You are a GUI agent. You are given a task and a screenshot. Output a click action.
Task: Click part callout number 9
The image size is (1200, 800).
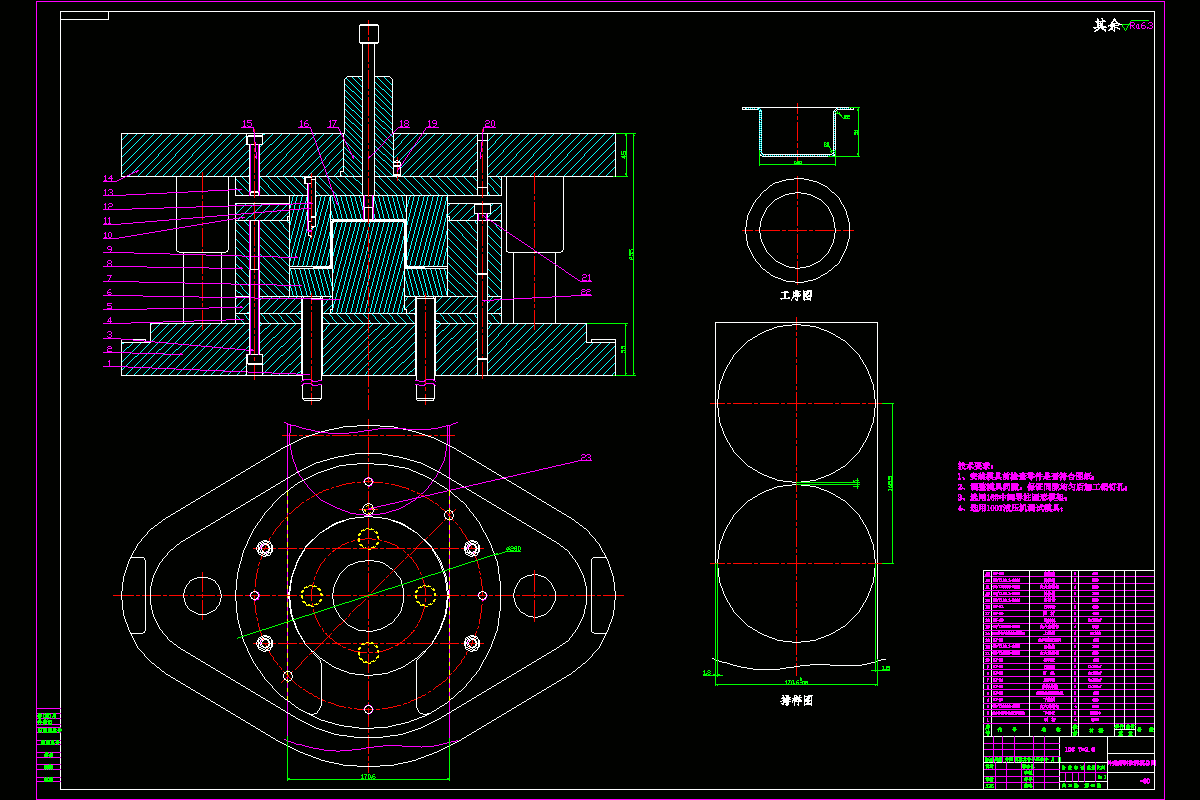click(108, 249)
